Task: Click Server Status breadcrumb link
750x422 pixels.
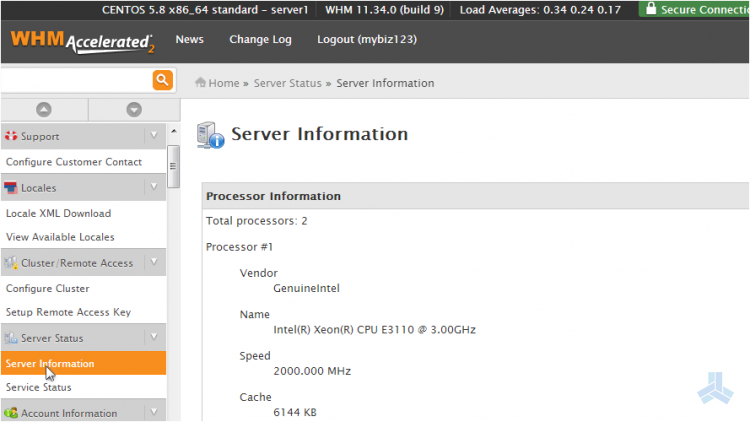Action: tap(287, 83)
